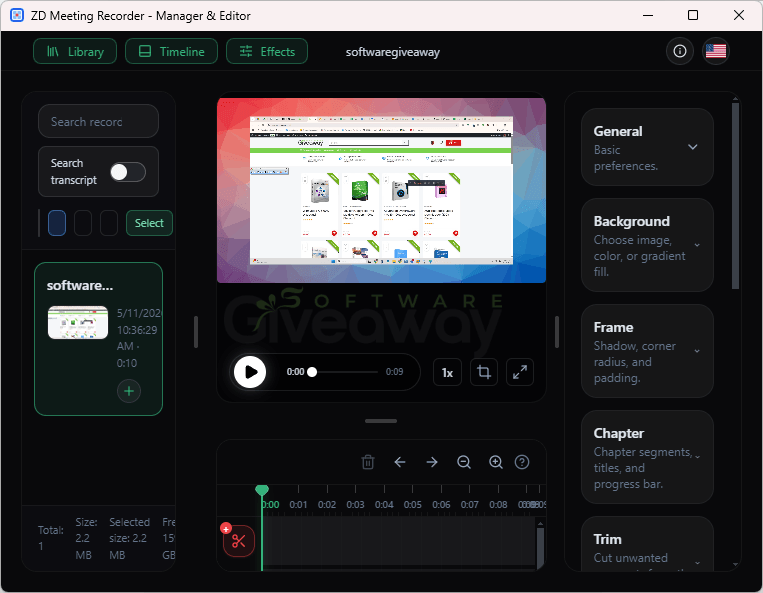Change the 1x playback speed

[447, 373]
